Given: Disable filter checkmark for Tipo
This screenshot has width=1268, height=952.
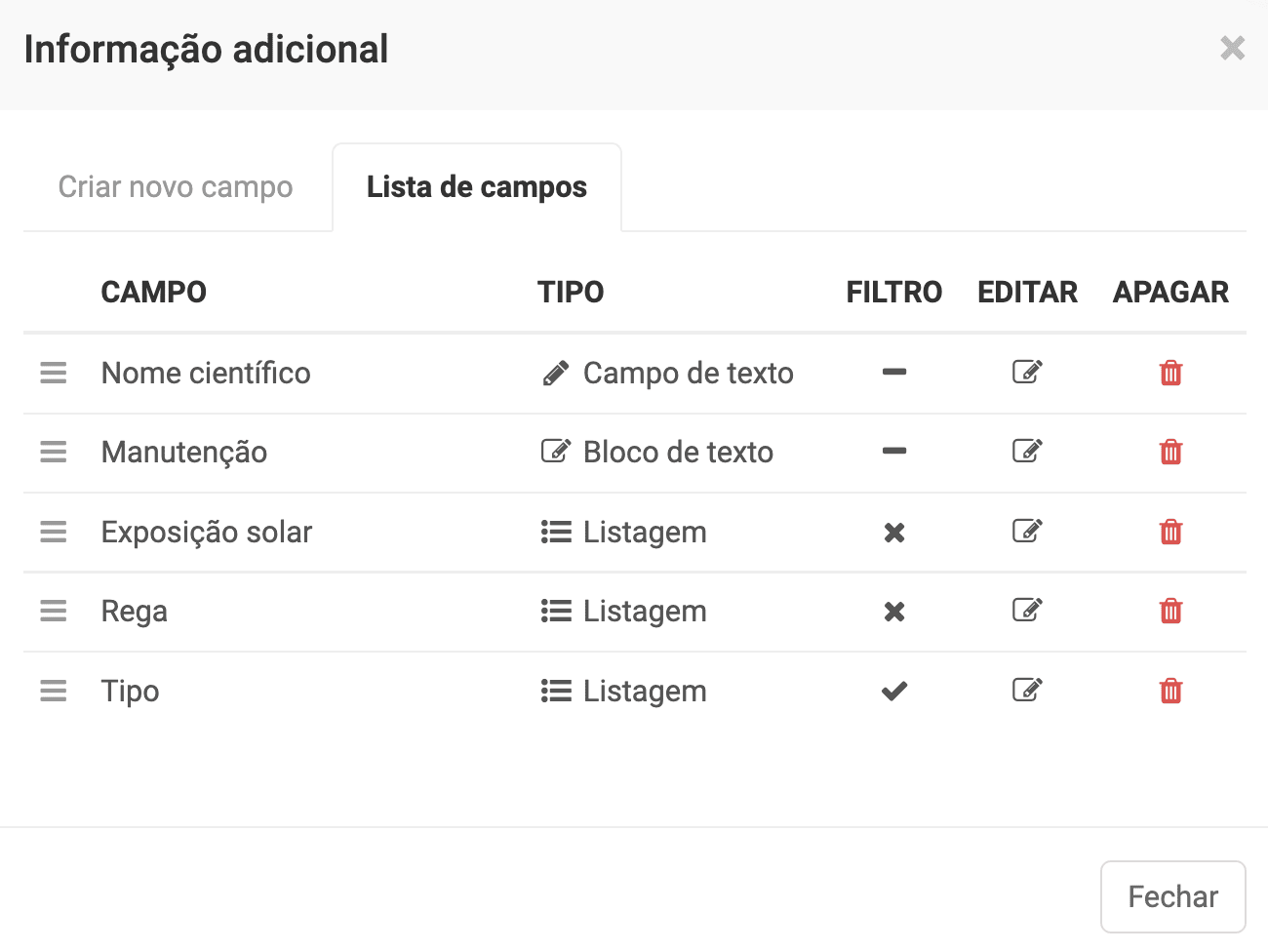Looking at the screenshot, I should click(894, 691).
